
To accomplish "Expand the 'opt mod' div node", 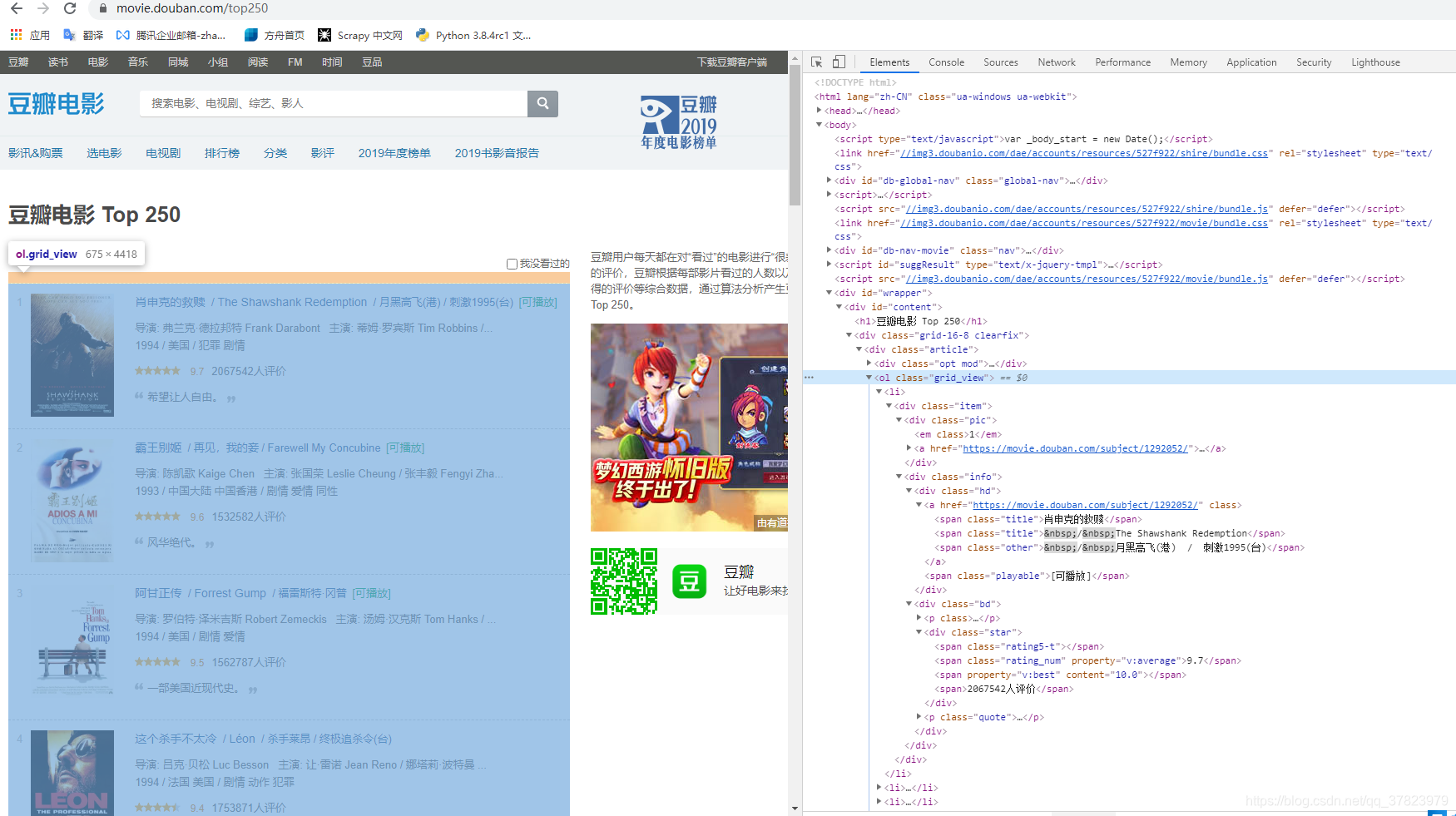I will pyautogui.click(x=869, y=363).
